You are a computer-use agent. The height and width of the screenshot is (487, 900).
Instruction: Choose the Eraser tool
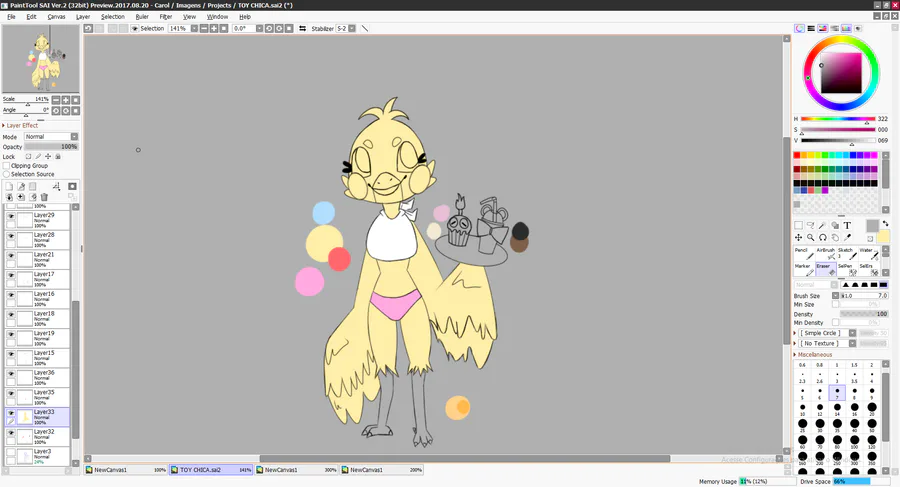pyautogui.click(x=826, y=269)
